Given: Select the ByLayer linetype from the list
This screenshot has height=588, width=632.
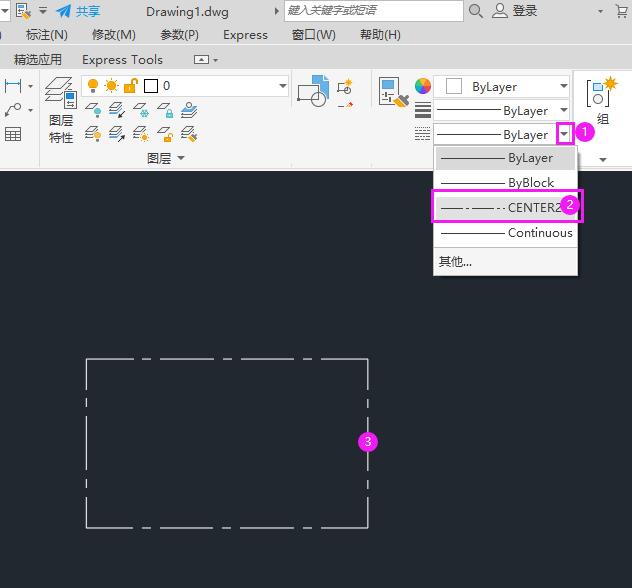Looking at the screenshot, I should coord(505,158).
